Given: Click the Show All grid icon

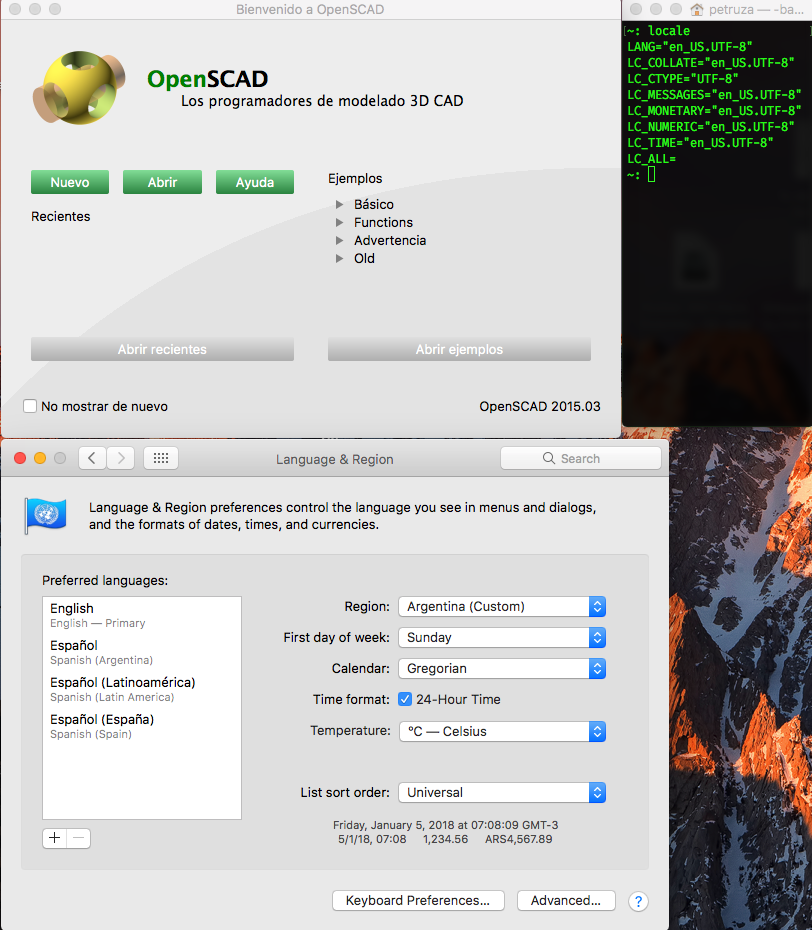Looking at the screenshot, I should 160,457.
